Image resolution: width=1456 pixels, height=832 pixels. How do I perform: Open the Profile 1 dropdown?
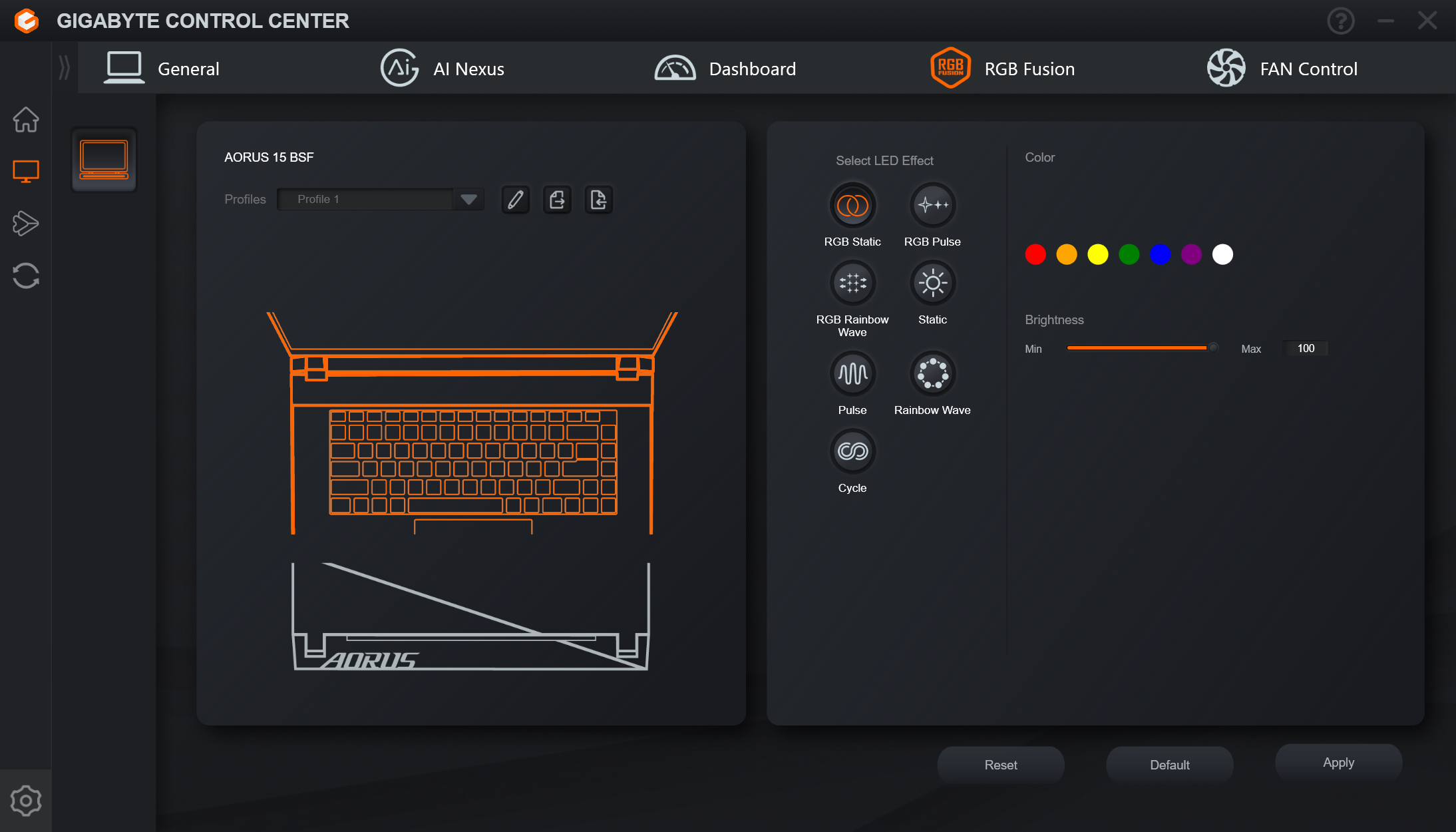[468, 200]
